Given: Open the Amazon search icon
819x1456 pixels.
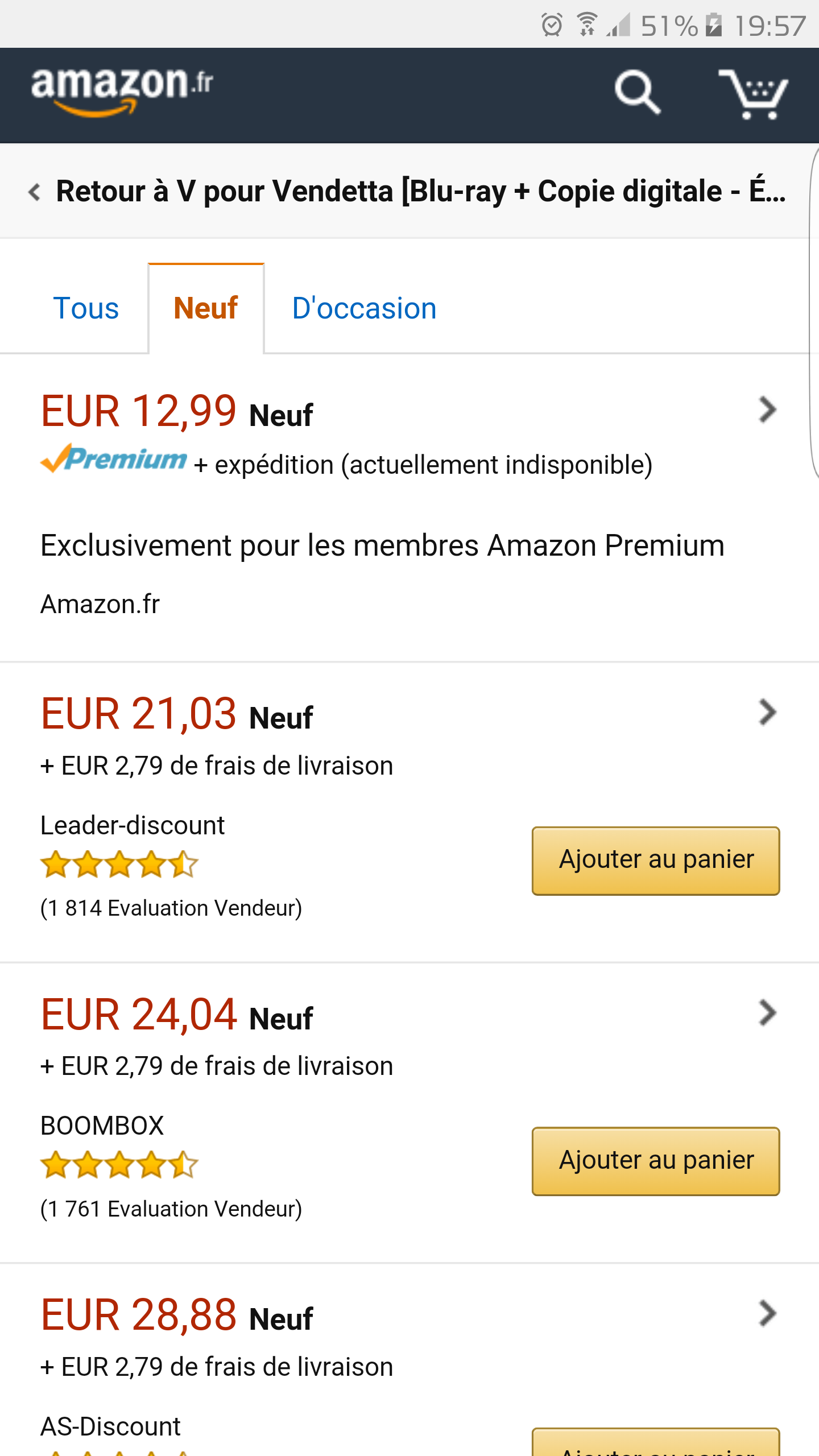Looking at the screenshot, I should point(637,92).
